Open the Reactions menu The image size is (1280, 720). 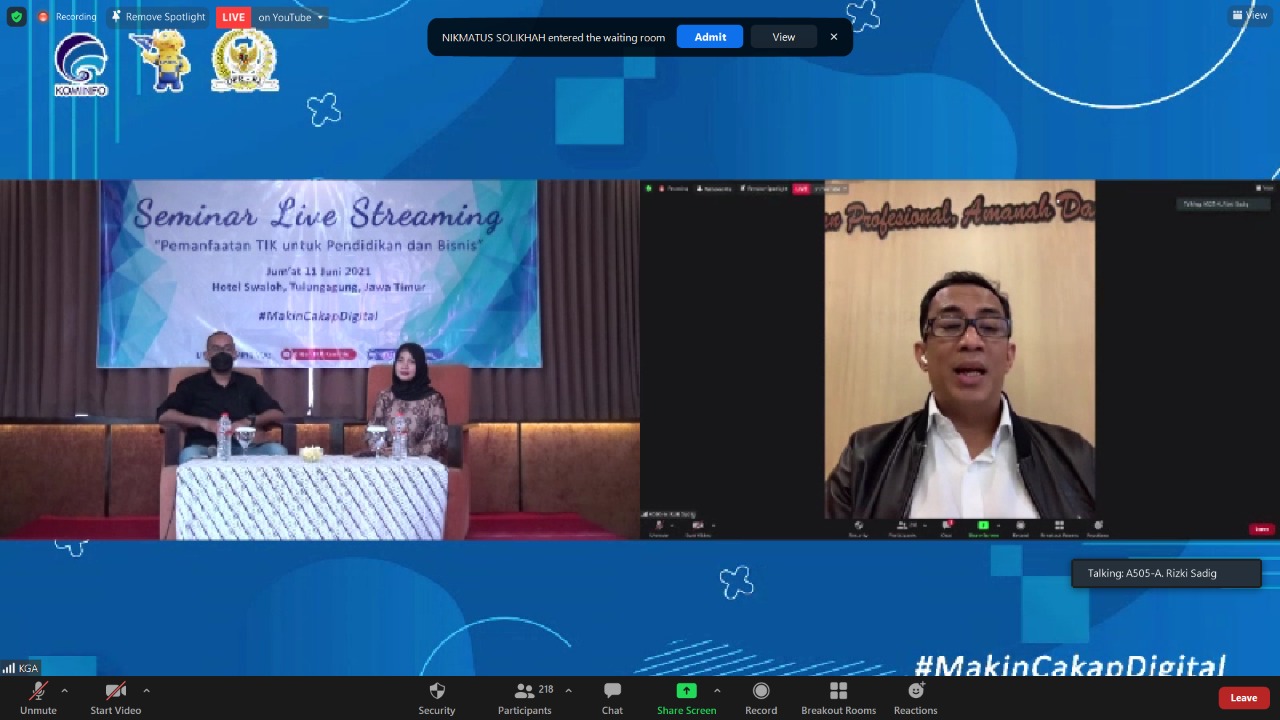(916, 698)
